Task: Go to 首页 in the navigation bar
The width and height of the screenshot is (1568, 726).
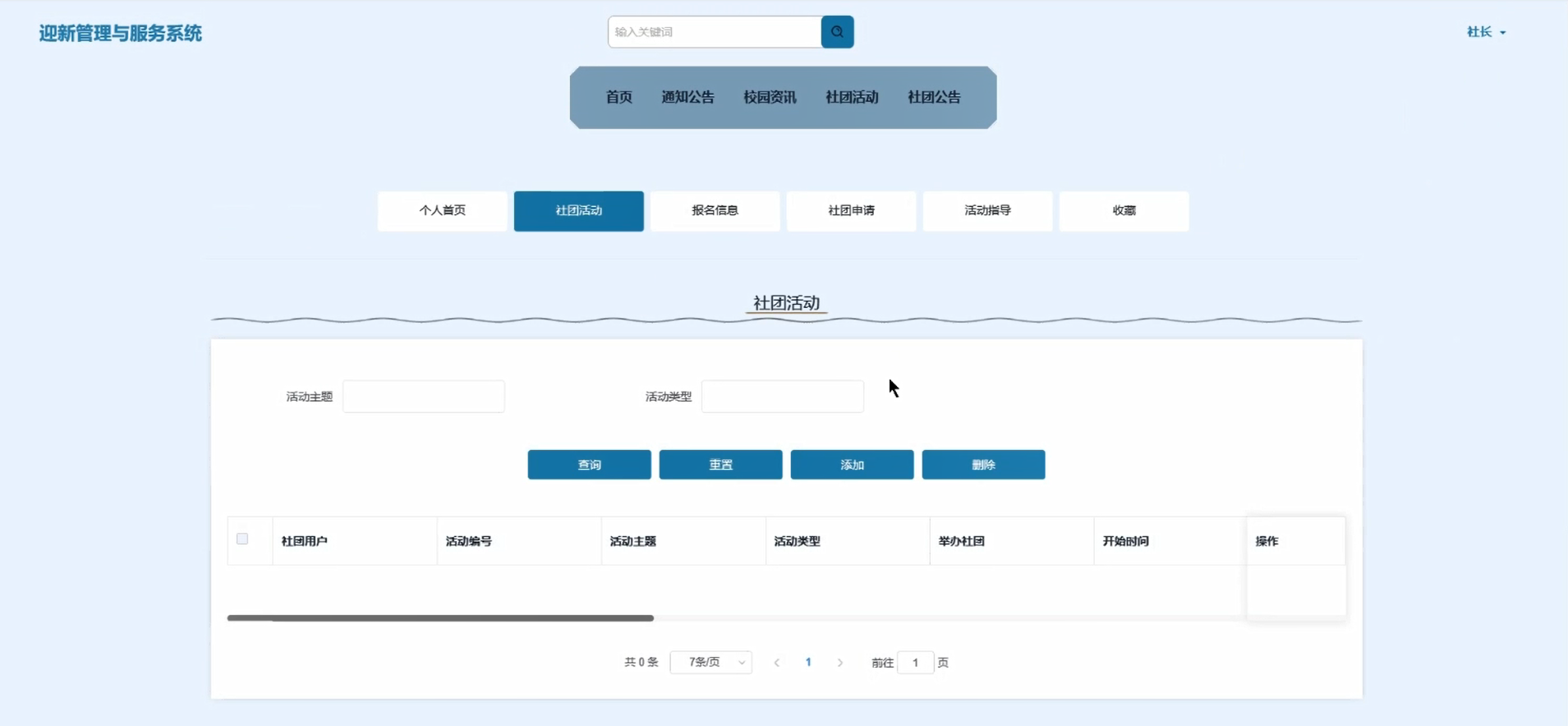Action: (618, 97)
